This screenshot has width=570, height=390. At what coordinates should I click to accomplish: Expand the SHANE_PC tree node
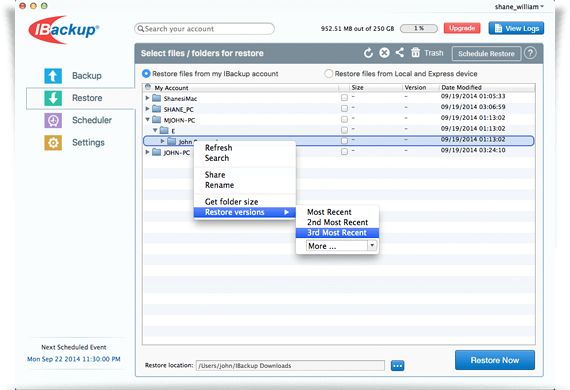point(147,108)
